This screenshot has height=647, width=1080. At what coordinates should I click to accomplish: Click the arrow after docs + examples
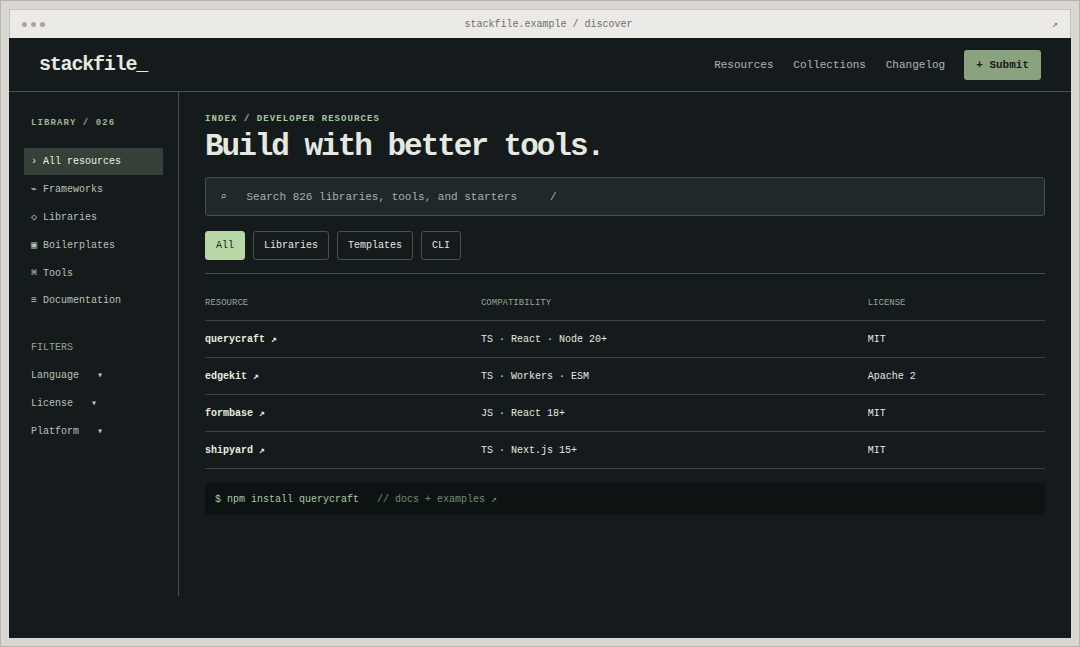[x=494, y=500]
